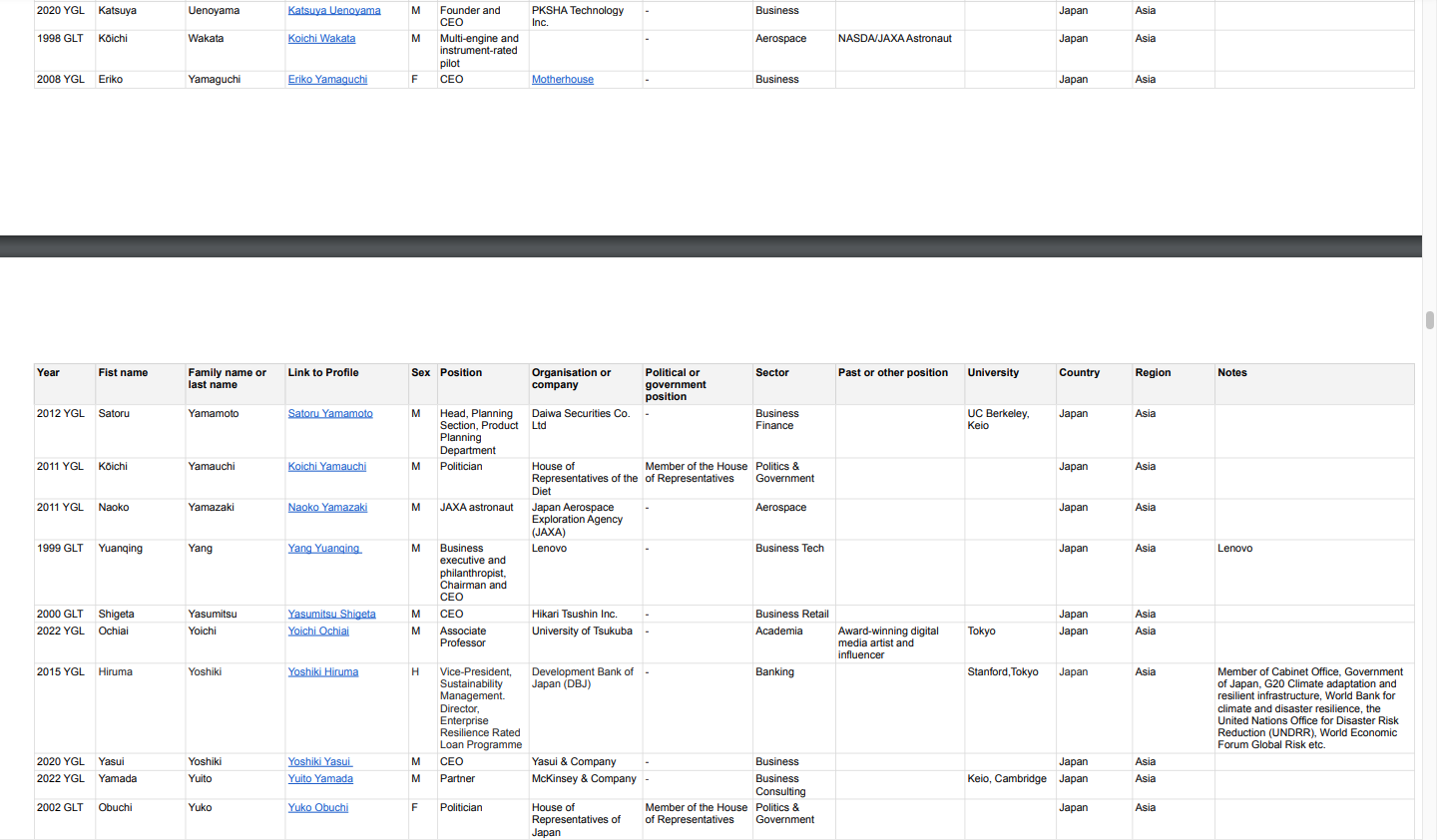Select the 'Region' column header
The width and height of the screenshot is (1437, 840).
[x=1174, y=384]
